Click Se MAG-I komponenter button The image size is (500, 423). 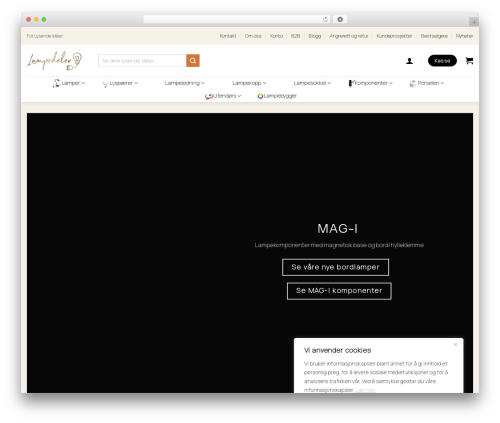point(339,291)
